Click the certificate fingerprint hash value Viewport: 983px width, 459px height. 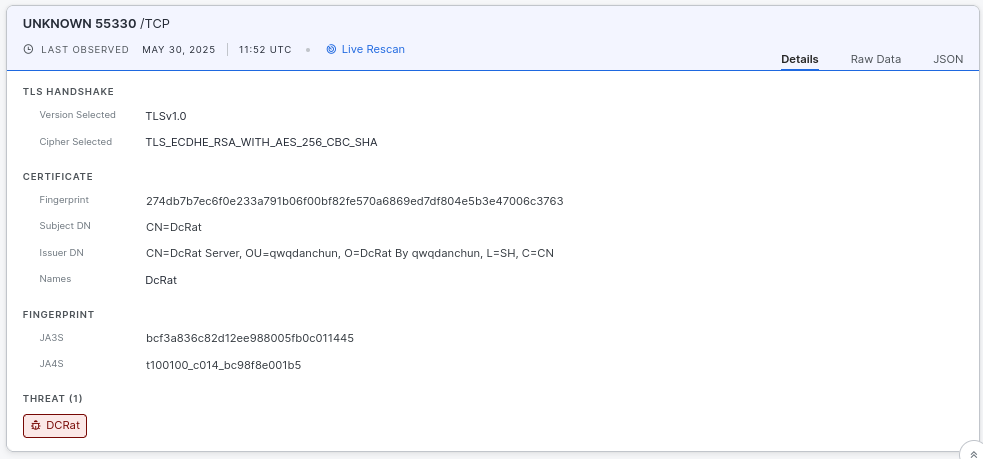(x=354, y=201)
